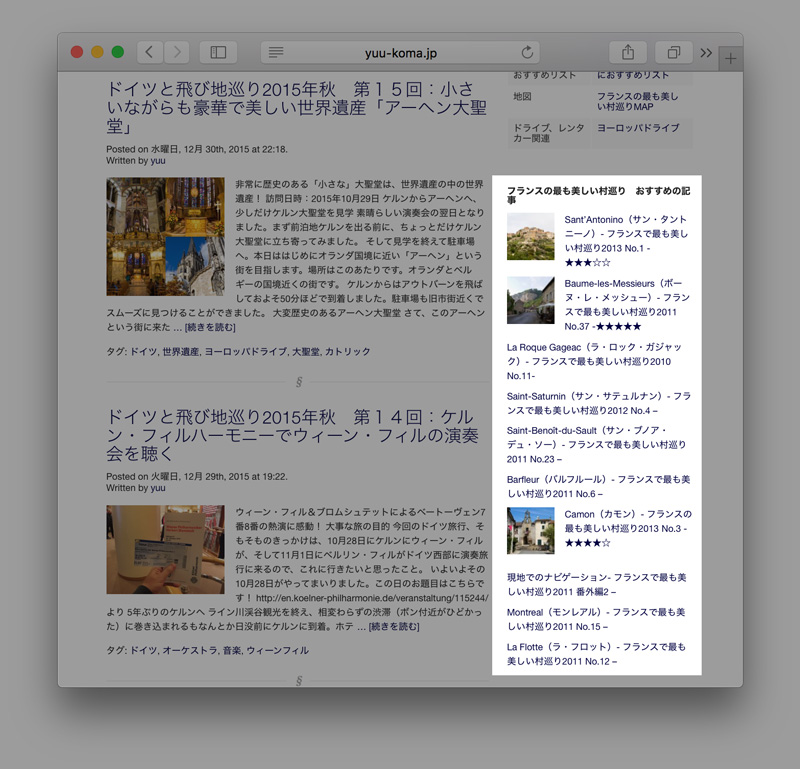Select the 世界遺産 tag
The width and height of the screenshot is (800, 769).
pos(180,352)
